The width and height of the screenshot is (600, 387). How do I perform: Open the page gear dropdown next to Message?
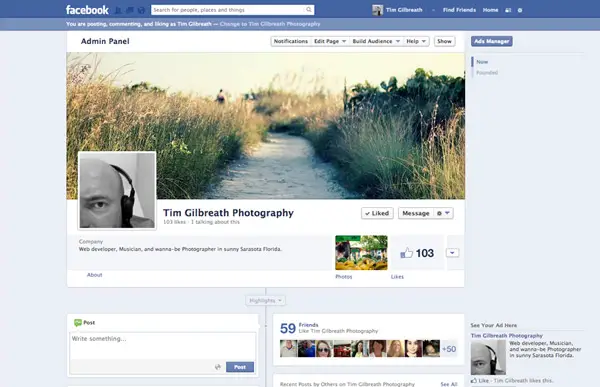[x=443, y=213]
